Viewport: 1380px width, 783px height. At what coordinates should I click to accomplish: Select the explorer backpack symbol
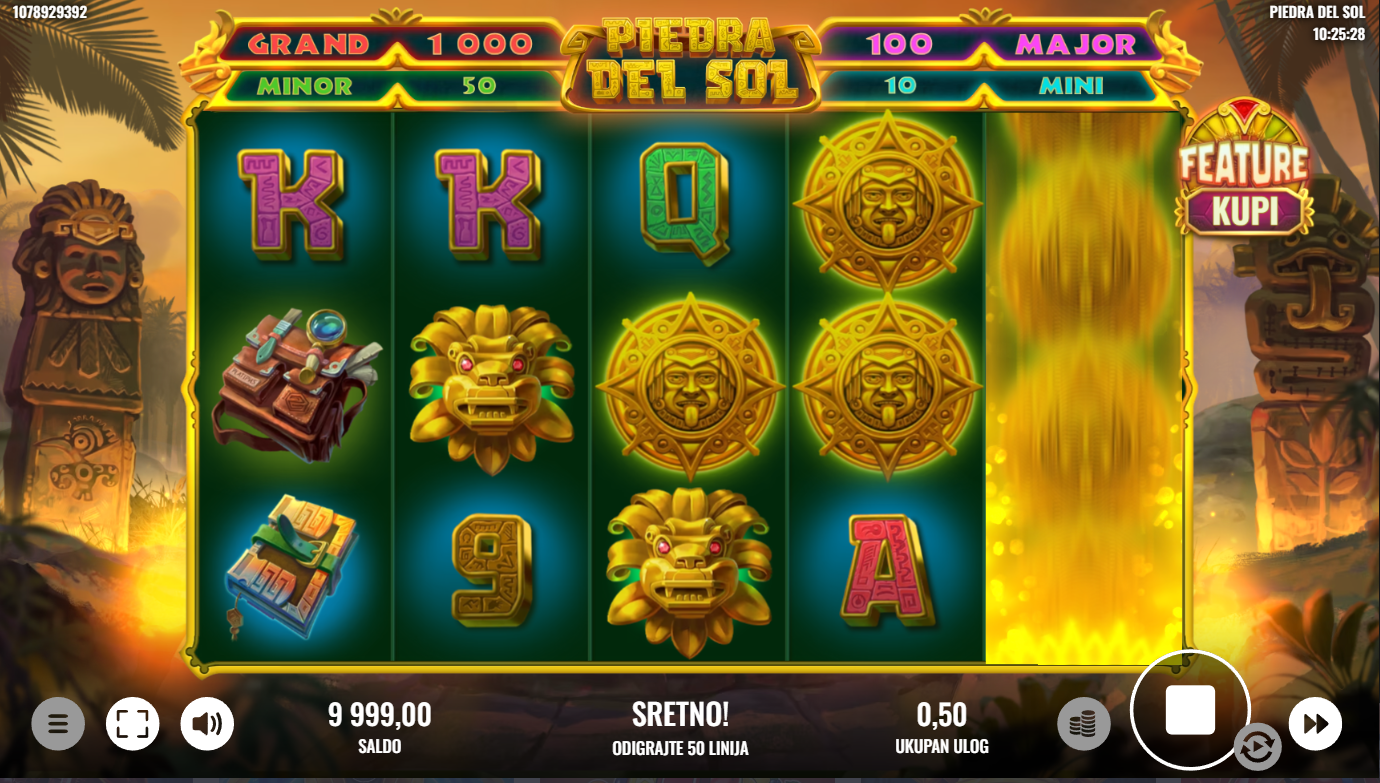pyautogui.click(x=295, y=384)
